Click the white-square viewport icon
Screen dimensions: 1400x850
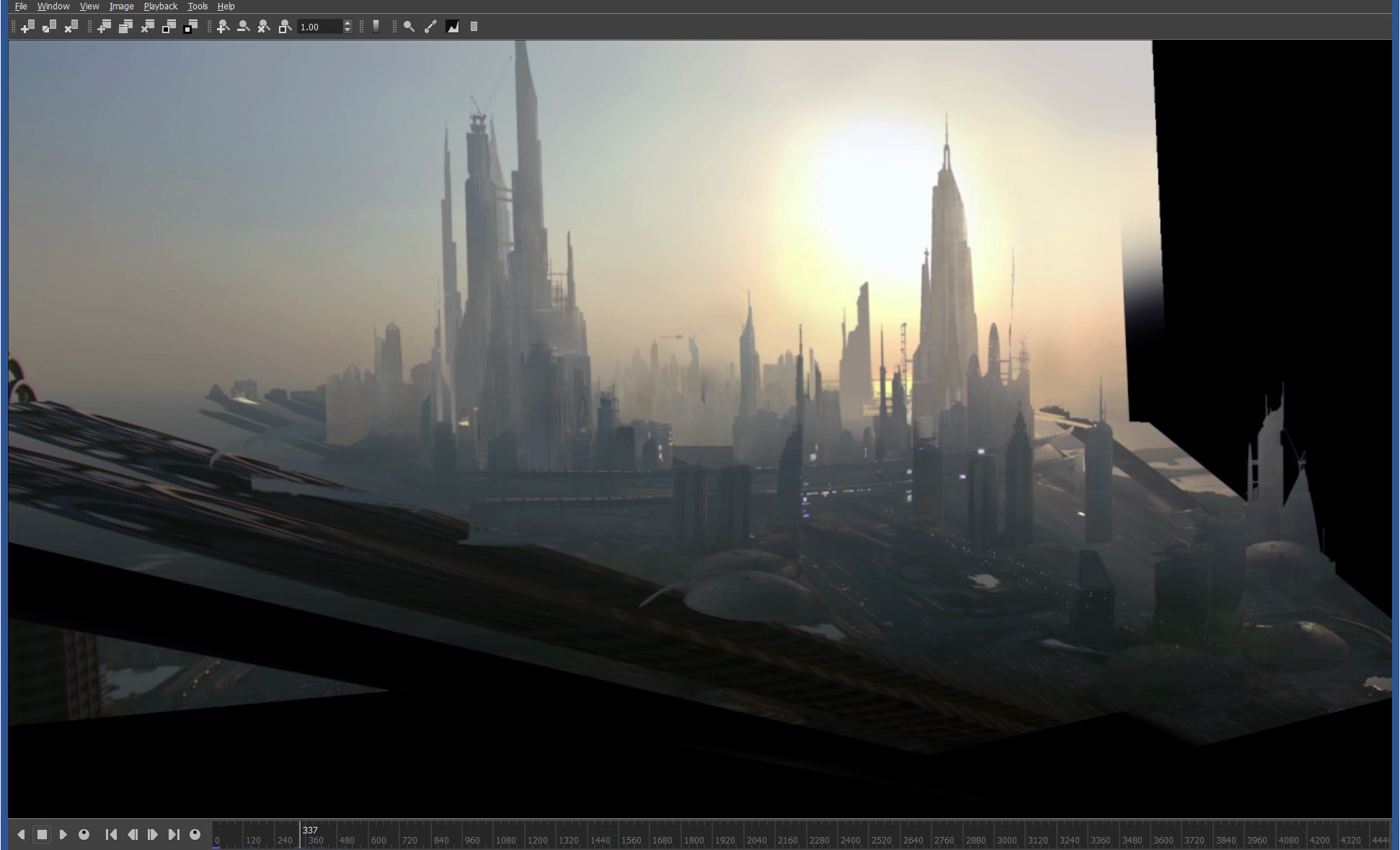169,27
